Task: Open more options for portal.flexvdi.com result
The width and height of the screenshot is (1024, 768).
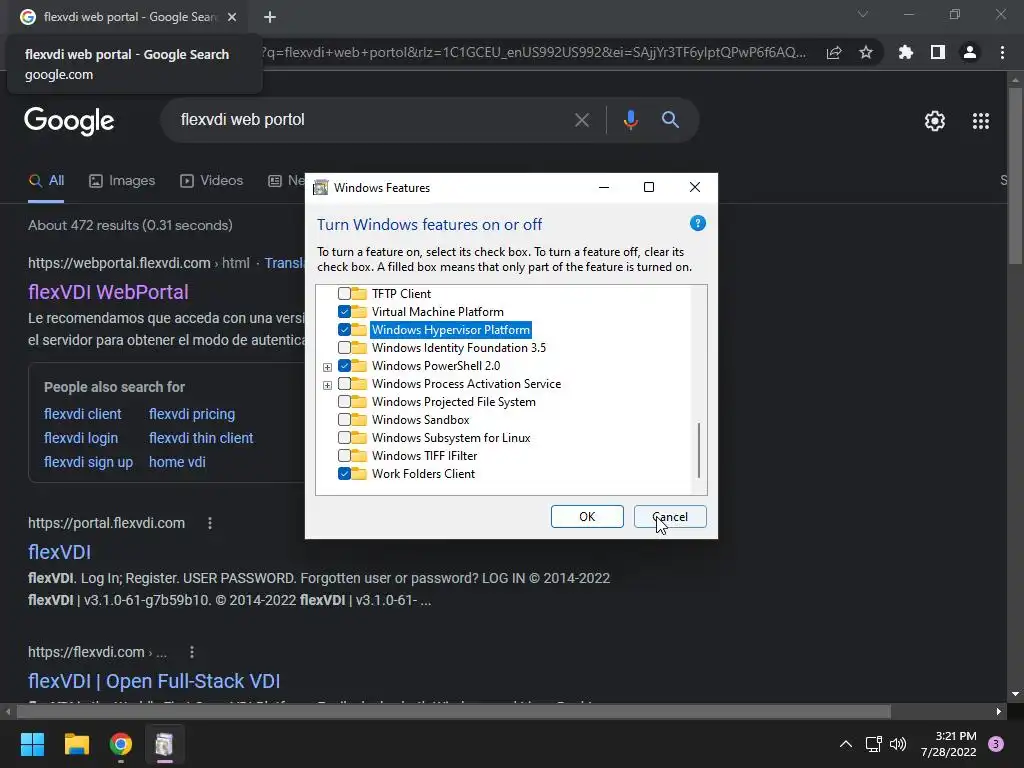Action: pyautogui.click(x=210, y=523)
